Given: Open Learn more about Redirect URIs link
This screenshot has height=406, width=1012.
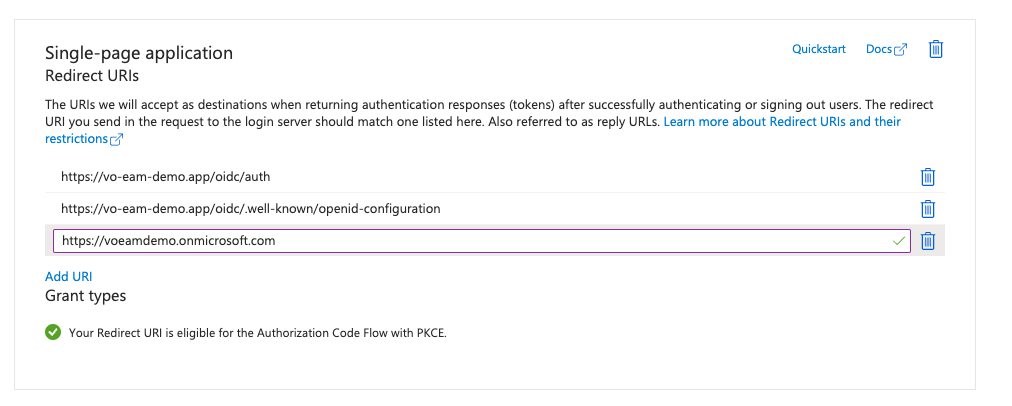Looking at the screenshot, I should point(781,122).
